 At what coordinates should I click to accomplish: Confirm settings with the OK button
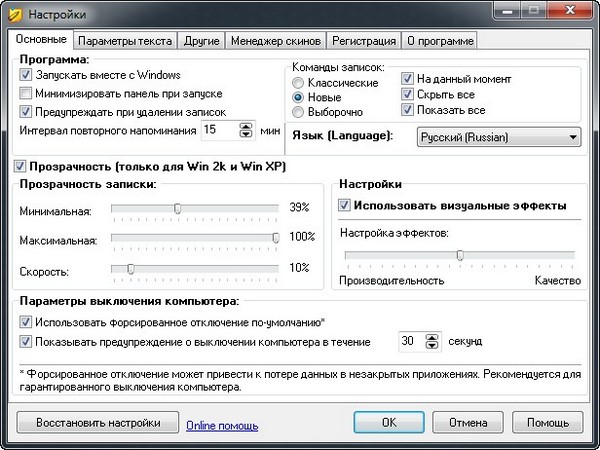point(390,423)
